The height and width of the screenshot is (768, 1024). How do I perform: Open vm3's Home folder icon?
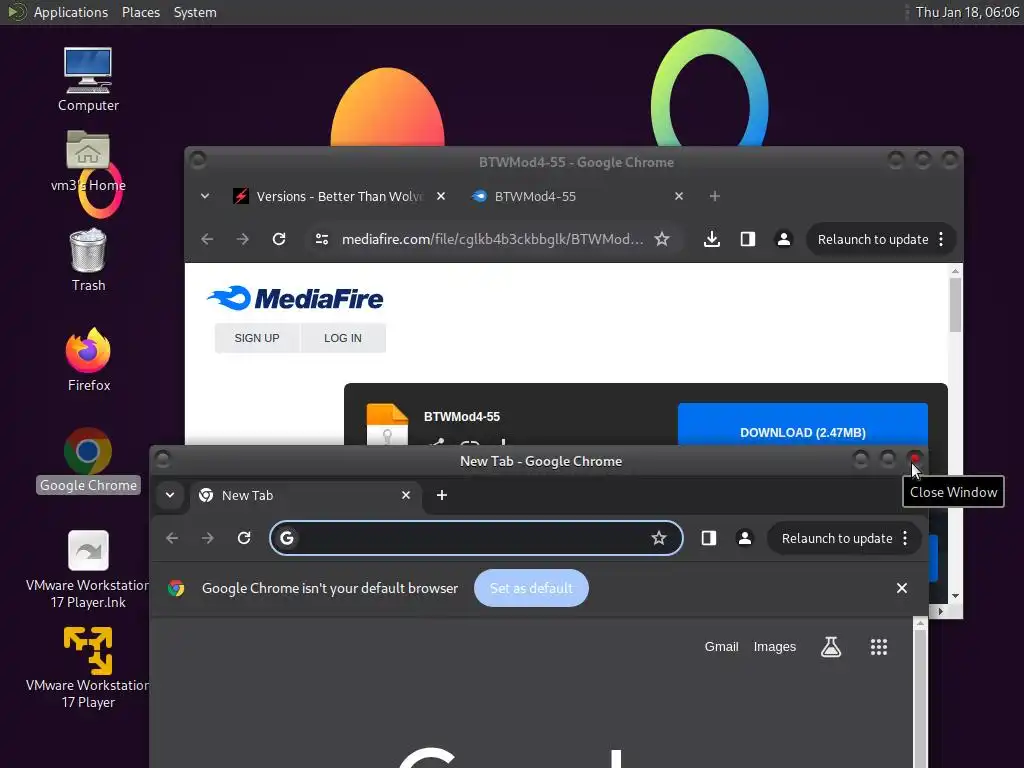click(x=88, y=161)
